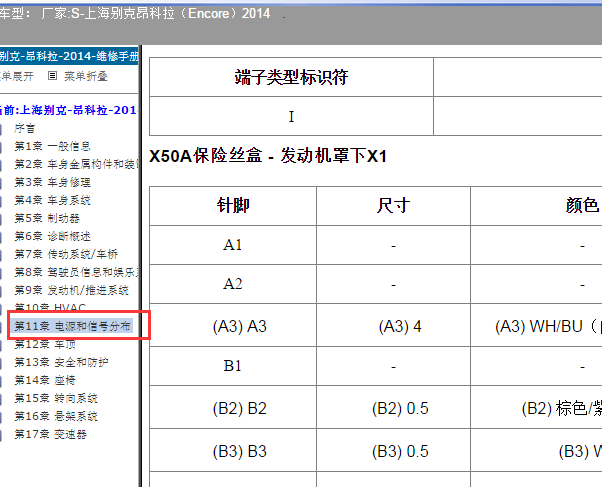Select 第8章 驾驶员信息和娱乐 chapter
The height and width of the screenshot is (487, 602).
[x=76, y=272]
